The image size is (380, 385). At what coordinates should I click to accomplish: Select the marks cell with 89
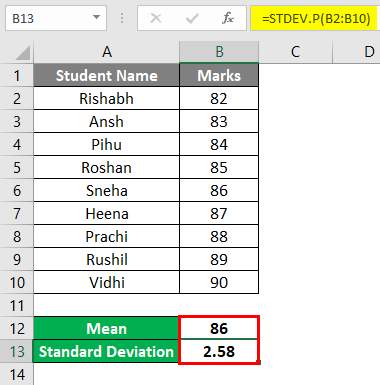click(x=219, y=260)
